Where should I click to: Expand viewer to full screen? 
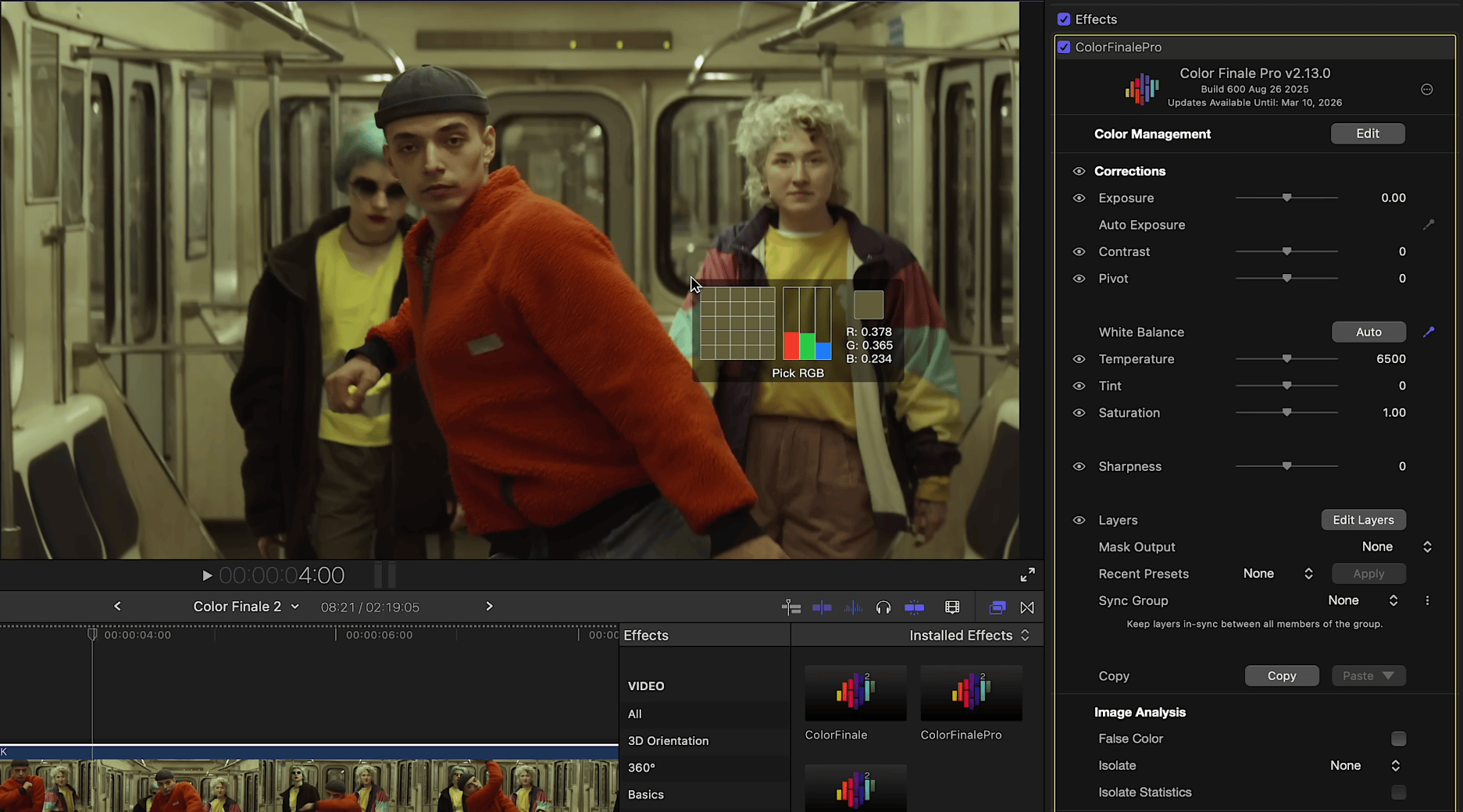pos(1028,575)
